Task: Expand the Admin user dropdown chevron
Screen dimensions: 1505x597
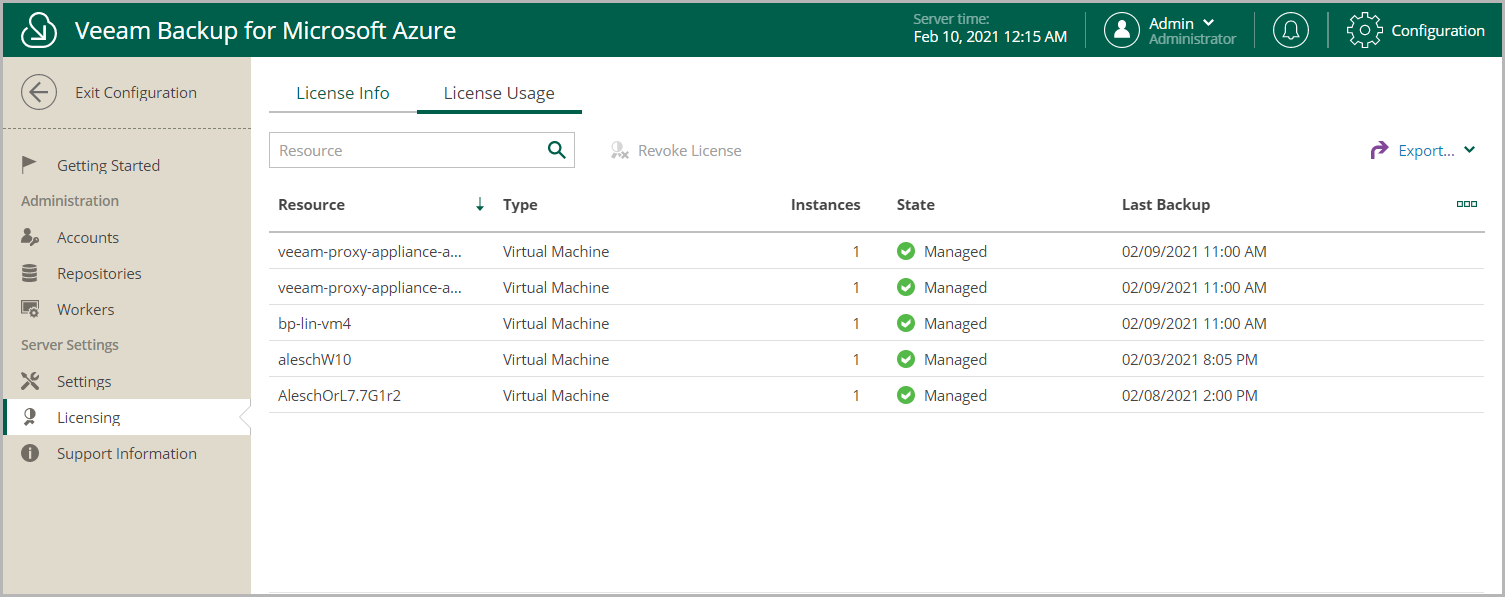Action: (1209, 23)
